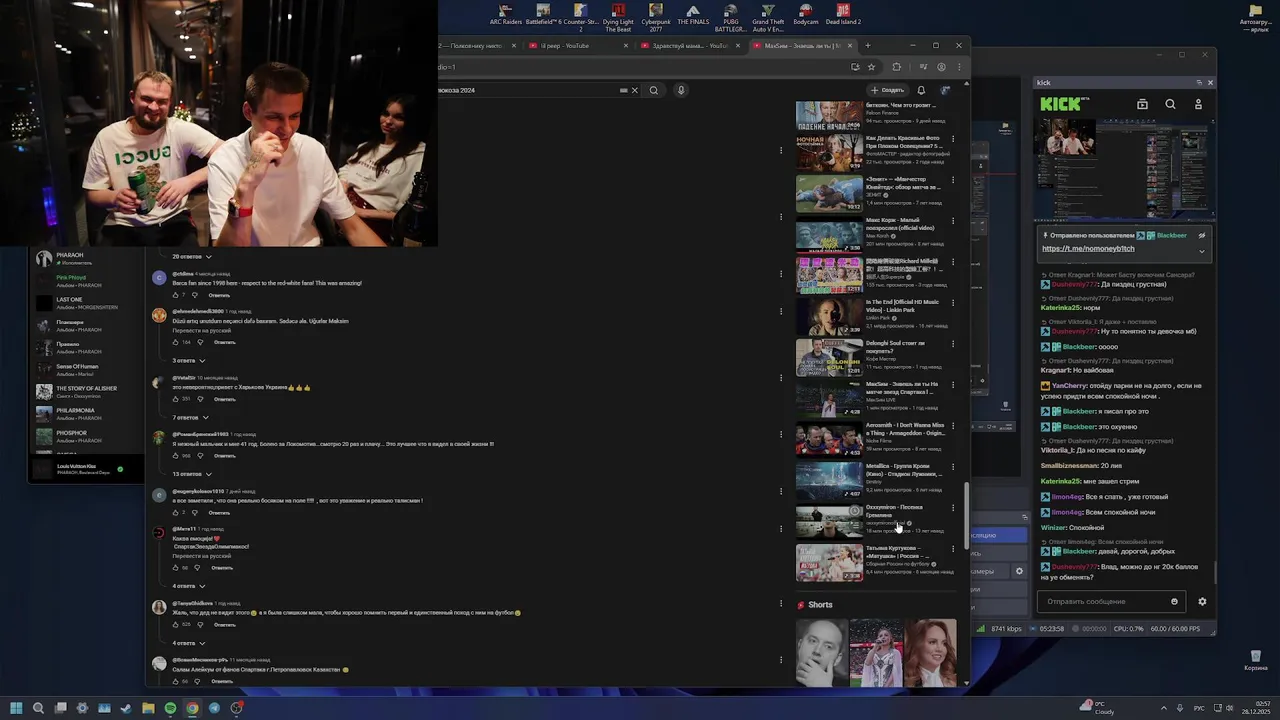The height and width of the screenshot is (720, 1280).
Task: Open Chrome three-dot menu
Action: (959, 67)
